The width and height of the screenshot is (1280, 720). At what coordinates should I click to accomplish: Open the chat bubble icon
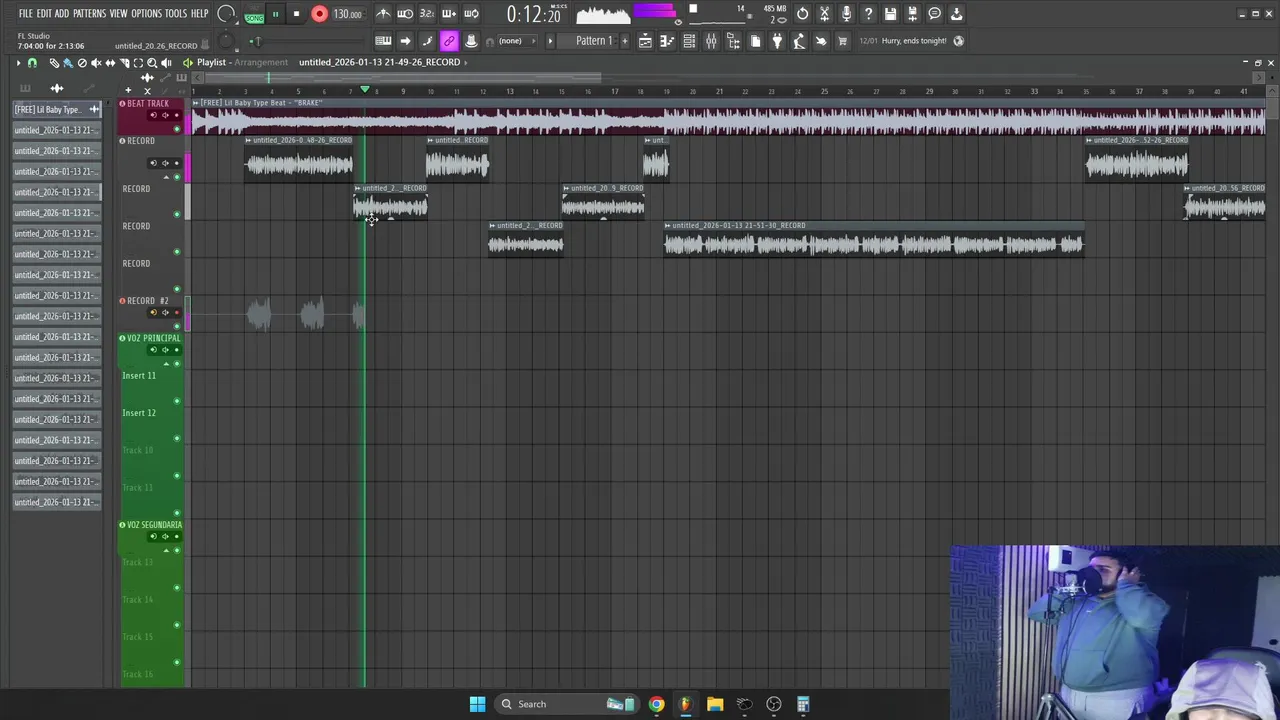(x=934, y=14)
